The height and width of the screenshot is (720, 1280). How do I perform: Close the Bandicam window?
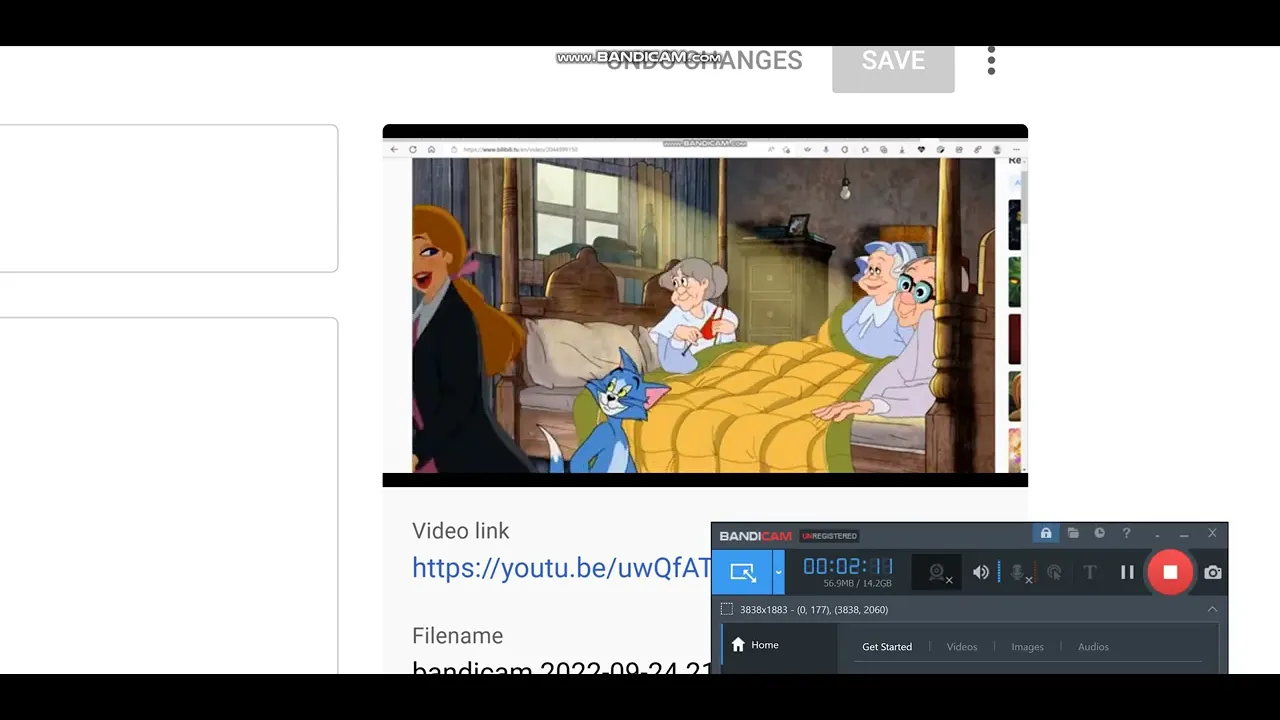click(x=1212, y=534)
